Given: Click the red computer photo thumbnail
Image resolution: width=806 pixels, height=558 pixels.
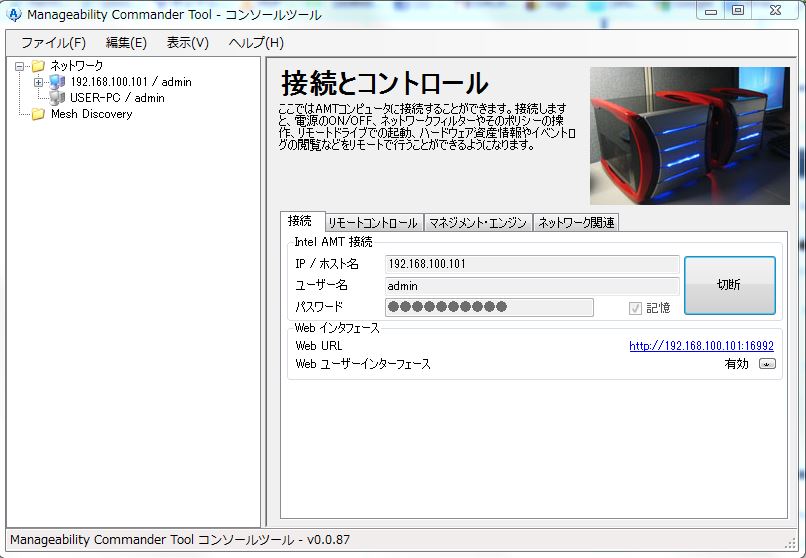Looking at the screenshot, I should pyautogui.click(x=689, y=136).
